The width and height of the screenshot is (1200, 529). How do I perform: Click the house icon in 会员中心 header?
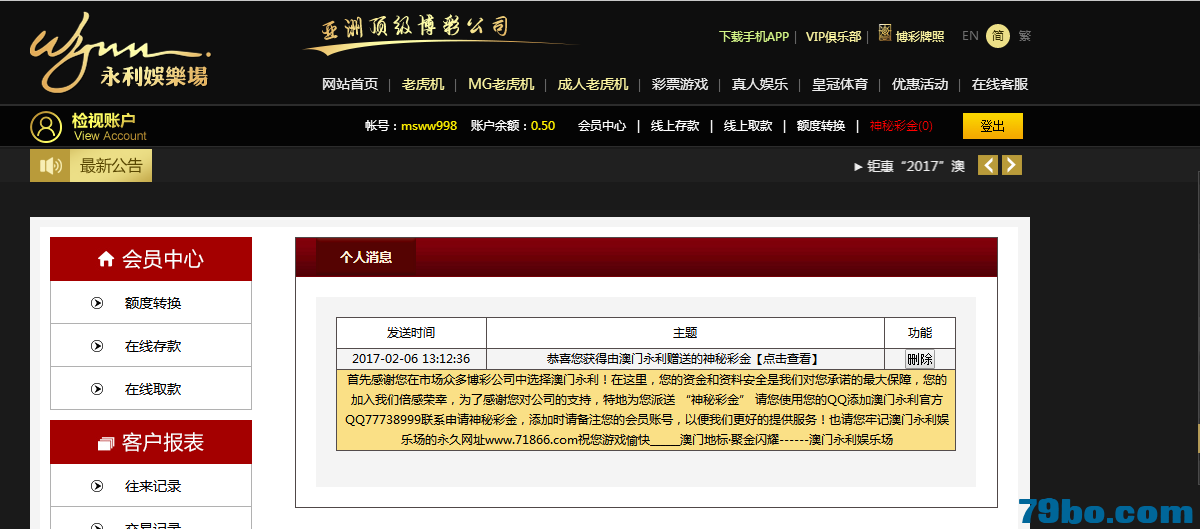106,259
